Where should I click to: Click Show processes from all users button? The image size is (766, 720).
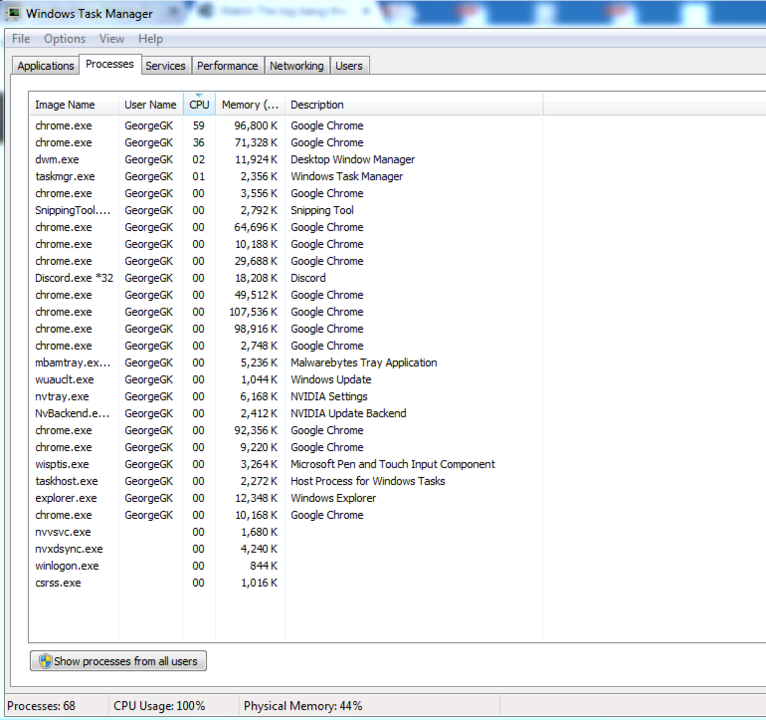click(118, 661)
